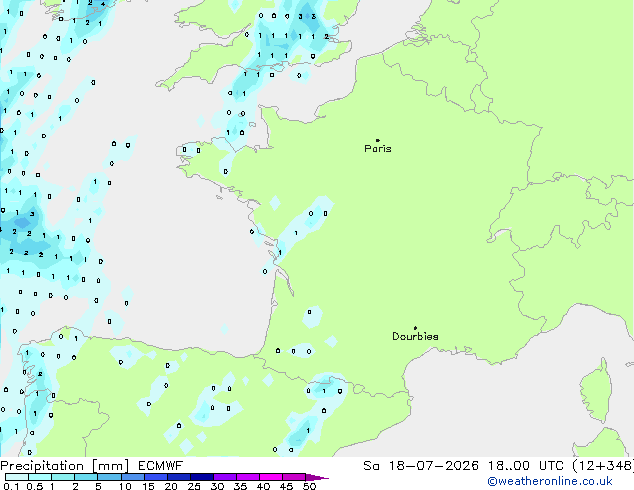634x490 pixels.
Task: Click the black dot marking Dourbies
Action: point(415,328)
